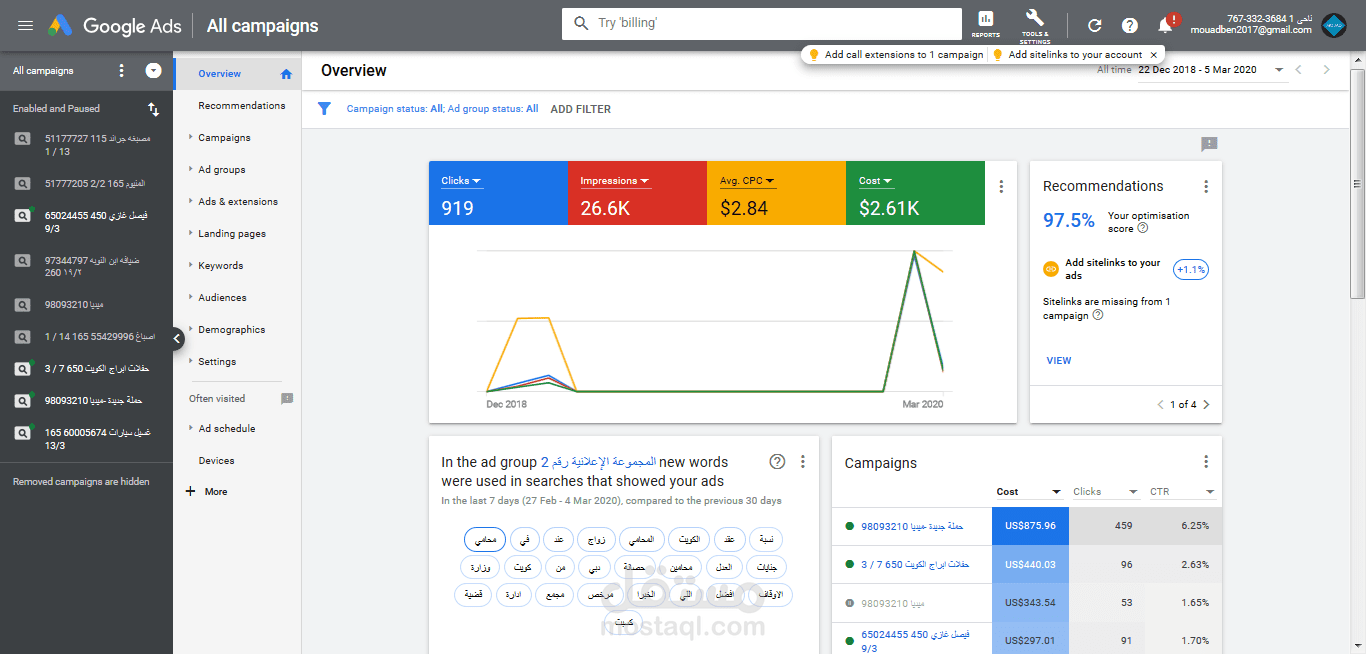This screenshot has width=1366, height=654.
Task: Open notifications bell icon
Action: point(1166,25)
